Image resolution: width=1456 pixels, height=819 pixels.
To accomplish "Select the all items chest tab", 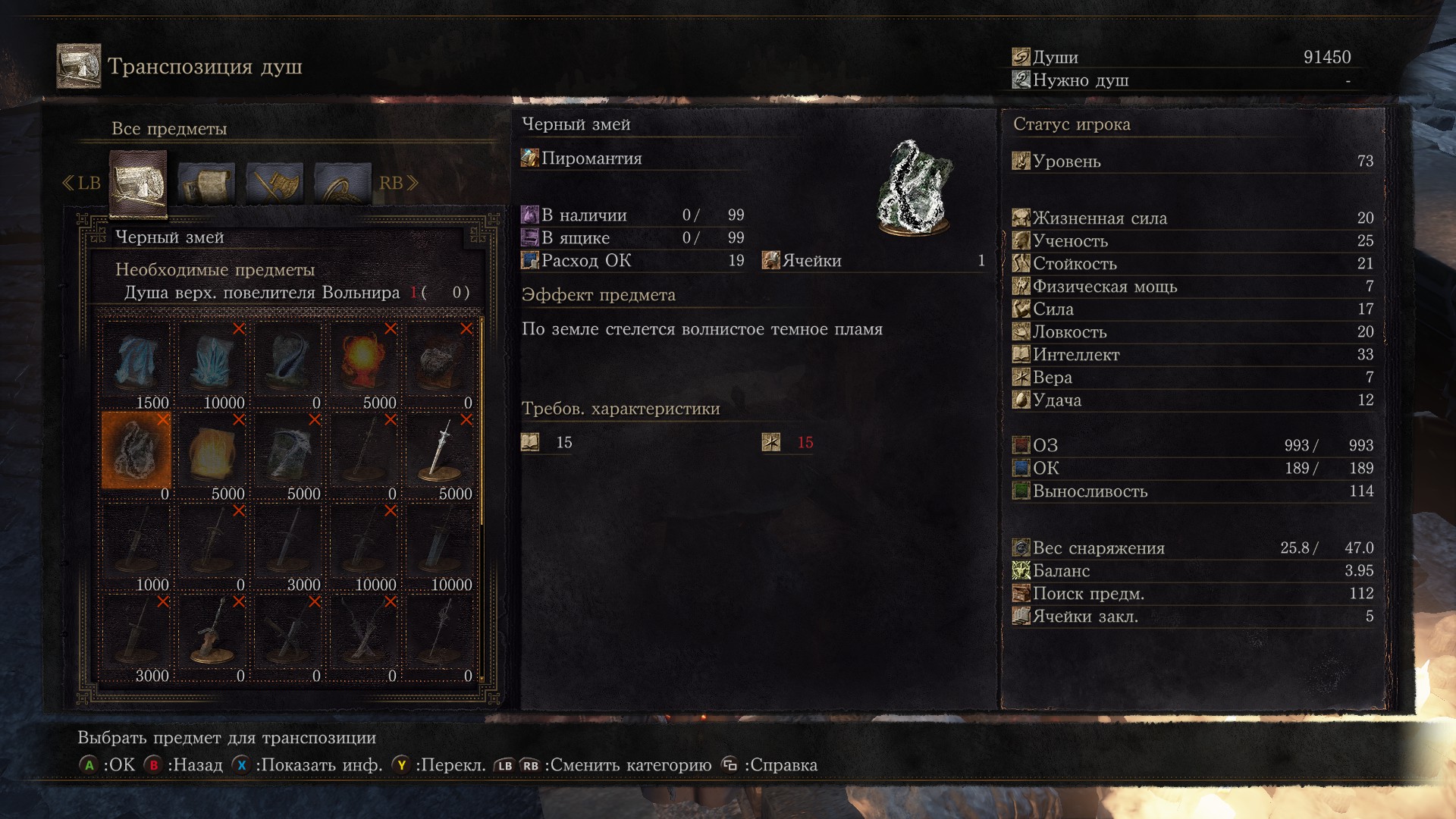I will pyautogui.click(x=138, y=183).
